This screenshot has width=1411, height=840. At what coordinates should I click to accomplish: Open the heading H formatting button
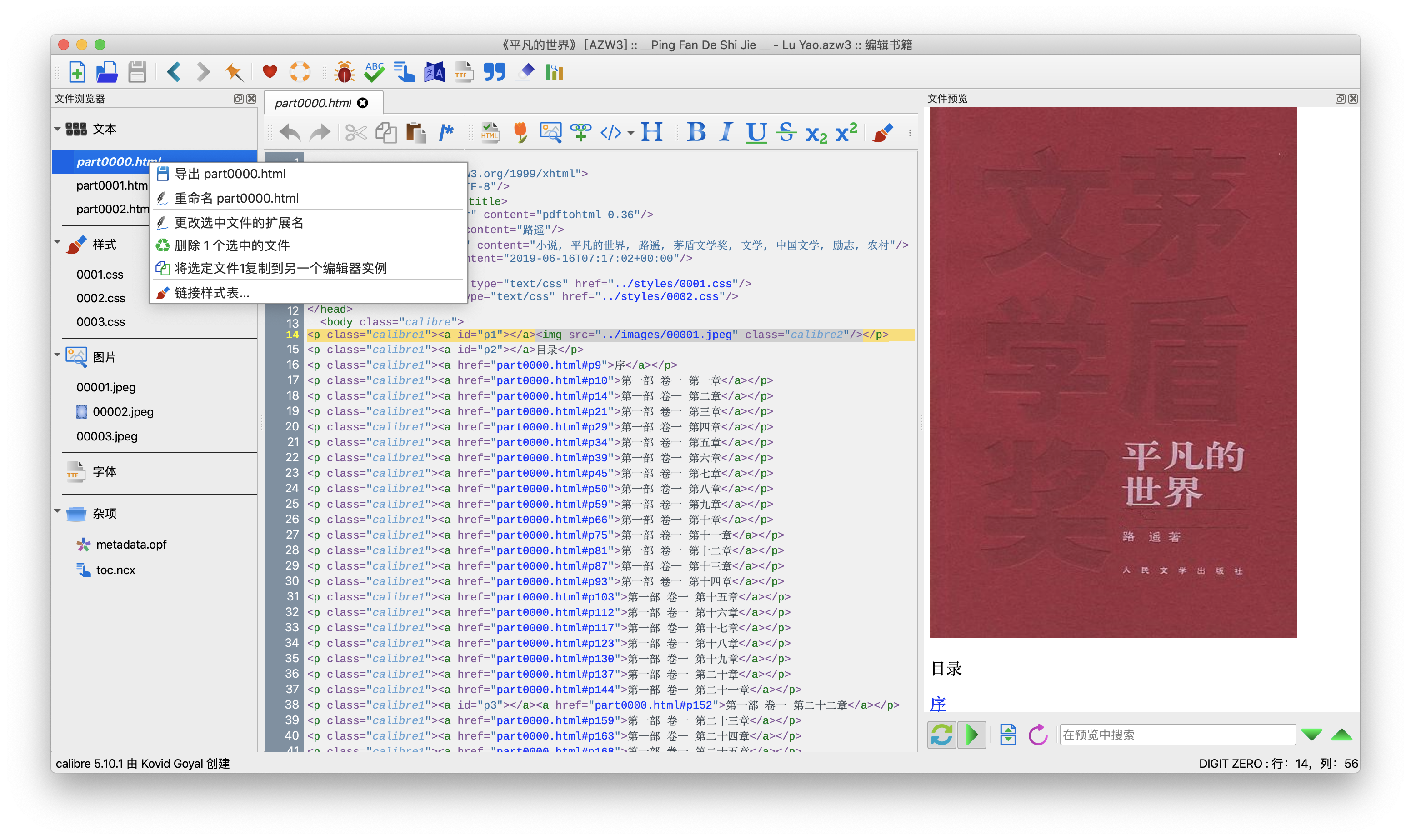click(x=652, y=133)
